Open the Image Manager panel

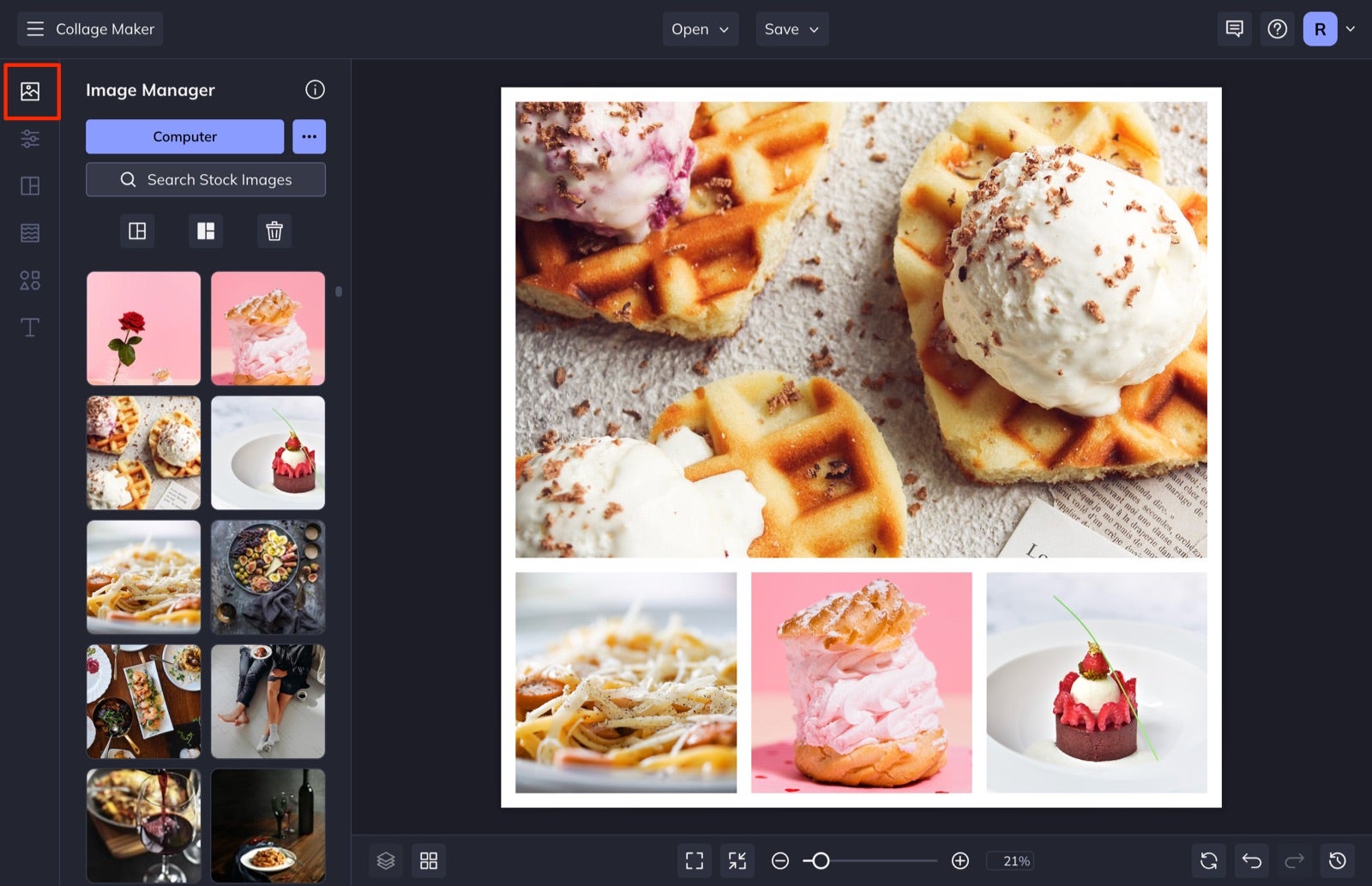[x=31, y=92]
